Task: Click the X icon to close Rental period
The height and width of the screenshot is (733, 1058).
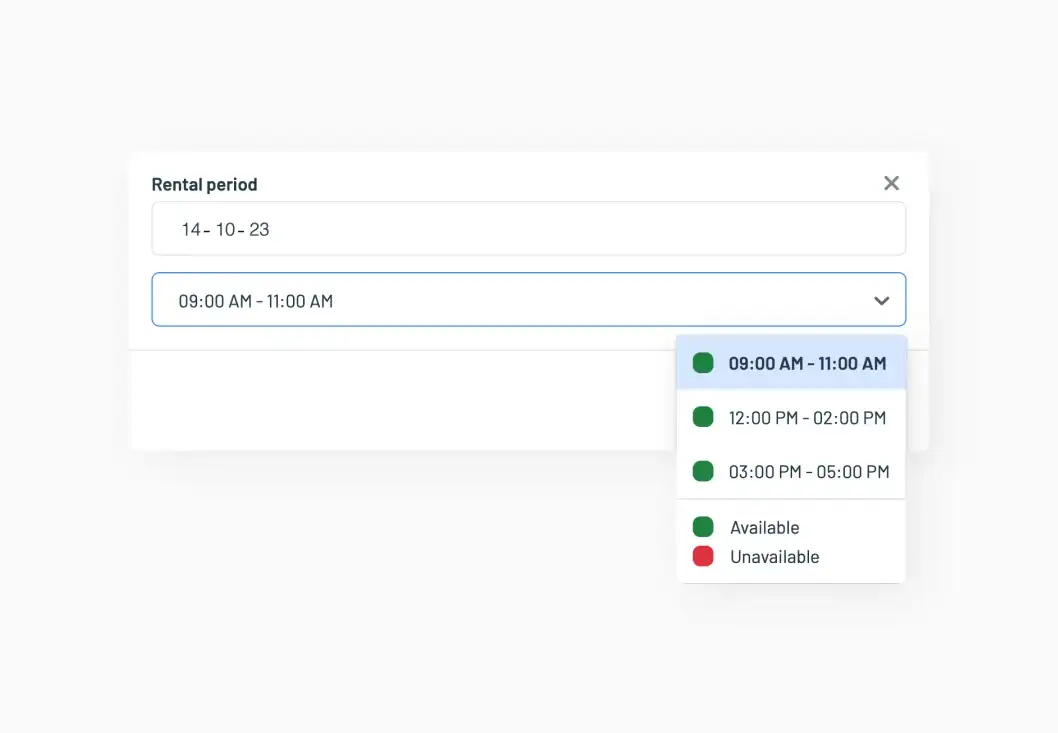Action: (x=891, y=183)
